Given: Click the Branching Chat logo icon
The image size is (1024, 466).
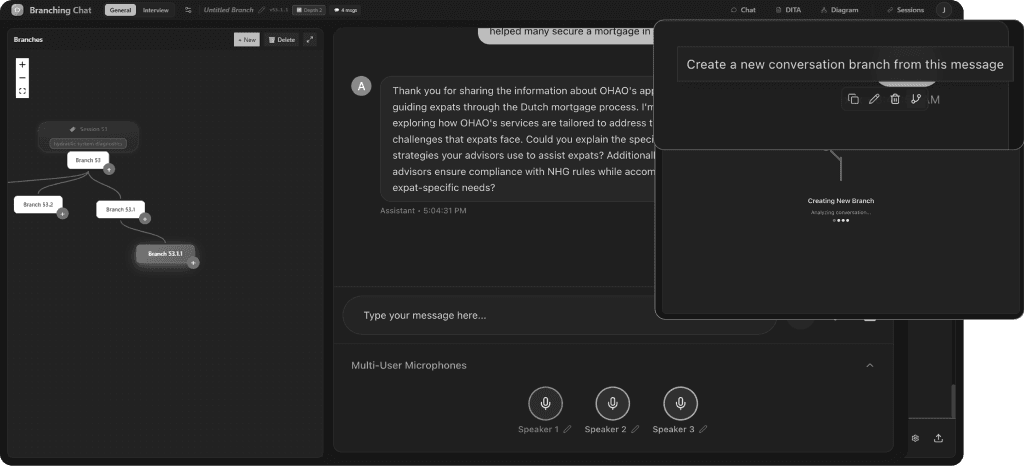Looking at the screenshot, I should 17,10.
